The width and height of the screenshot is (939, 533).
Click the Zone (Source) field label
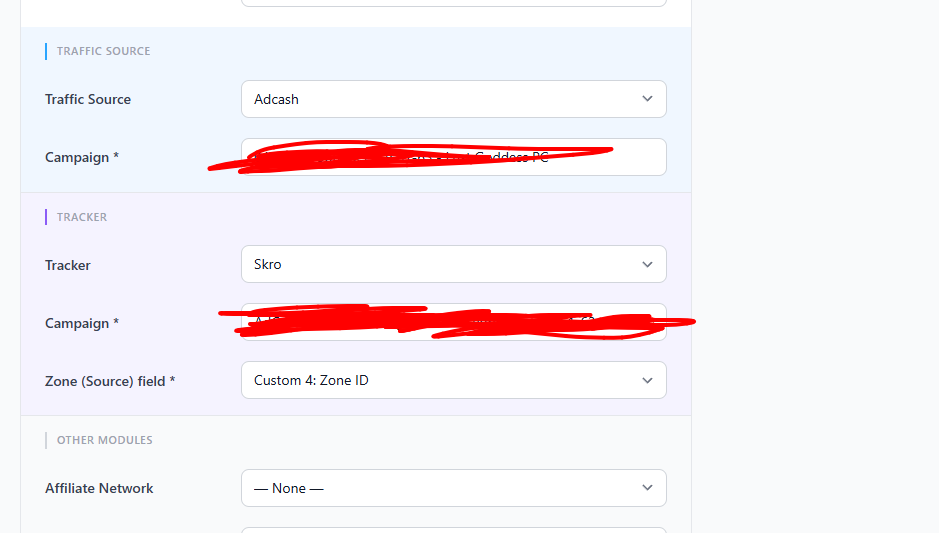tap(110, 381)
